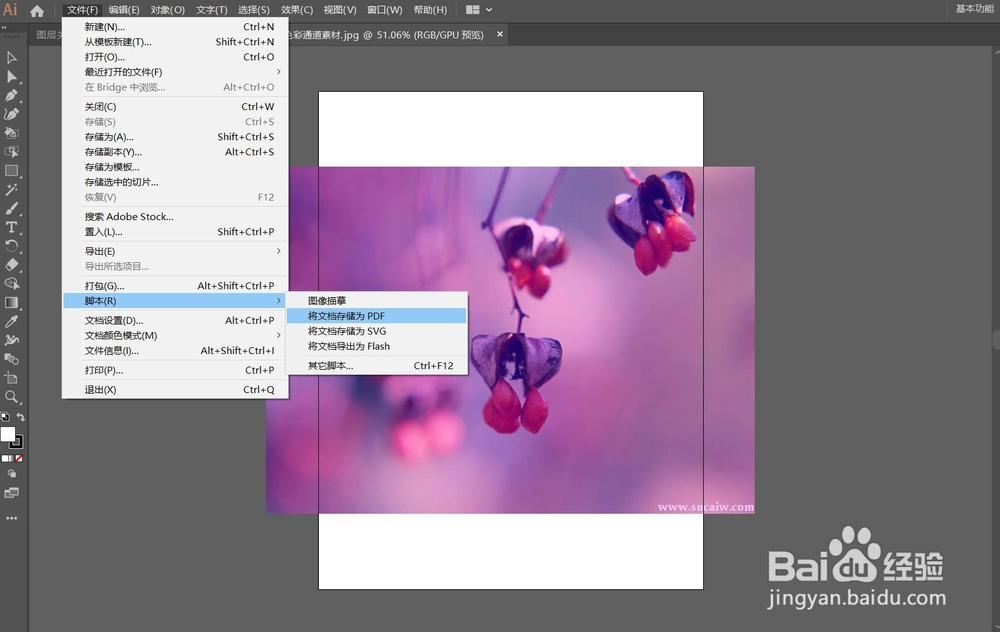This screenshot has width=1000, height=632.
Task: Set paint to None (red slash)
Action: [x=20, y=458]
